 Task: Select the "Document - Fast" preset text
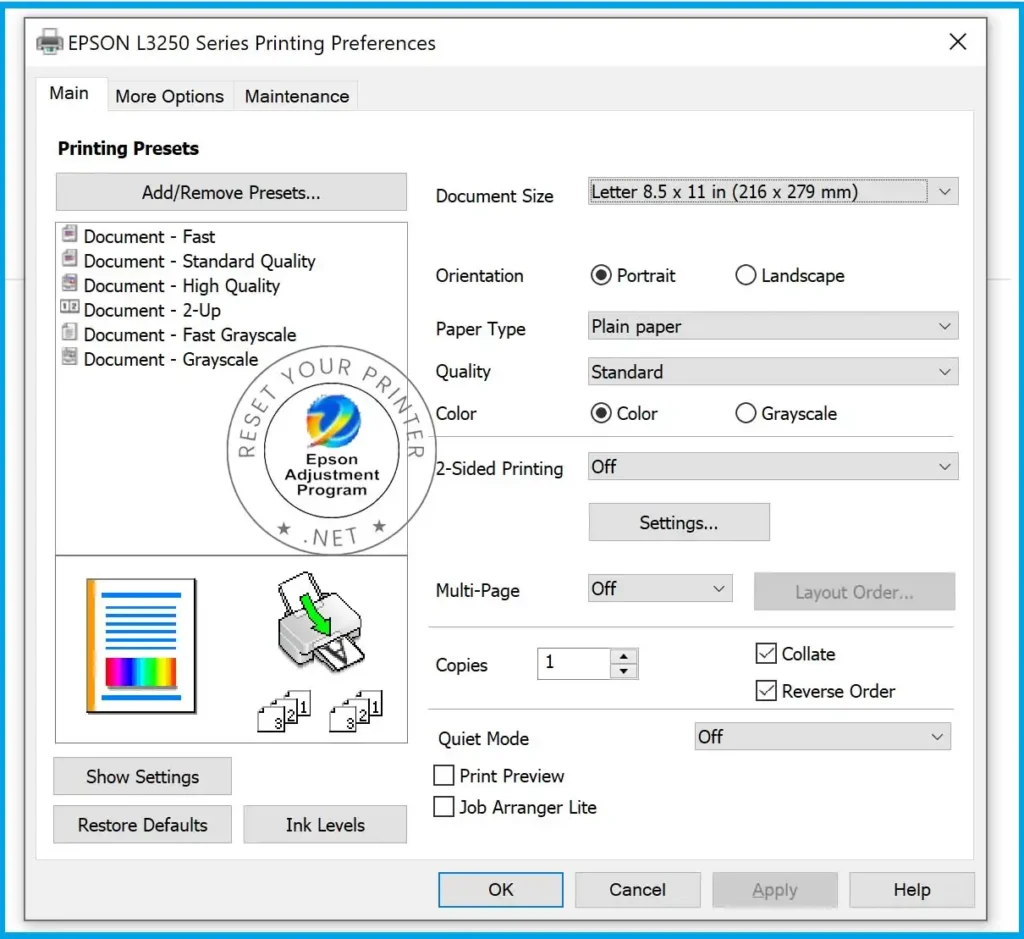[x=150, y=236]
